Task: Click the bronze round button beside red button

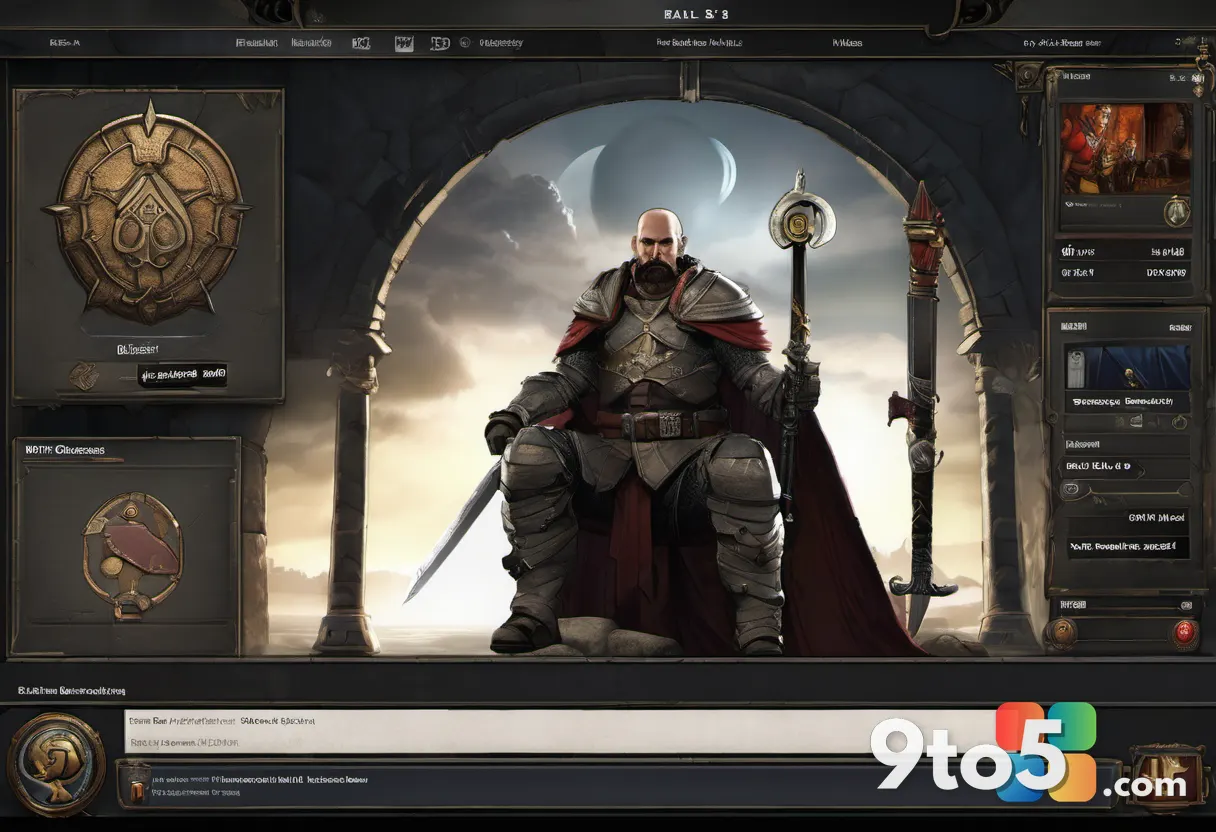Action: coord(1062,631)
